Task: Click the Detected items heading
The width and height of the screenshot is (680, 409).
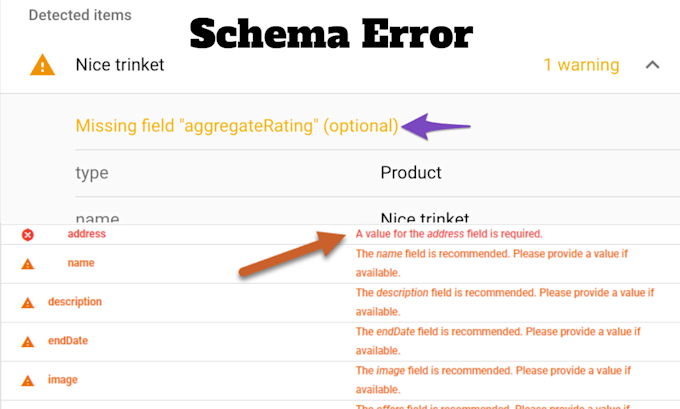Action: 80,16
